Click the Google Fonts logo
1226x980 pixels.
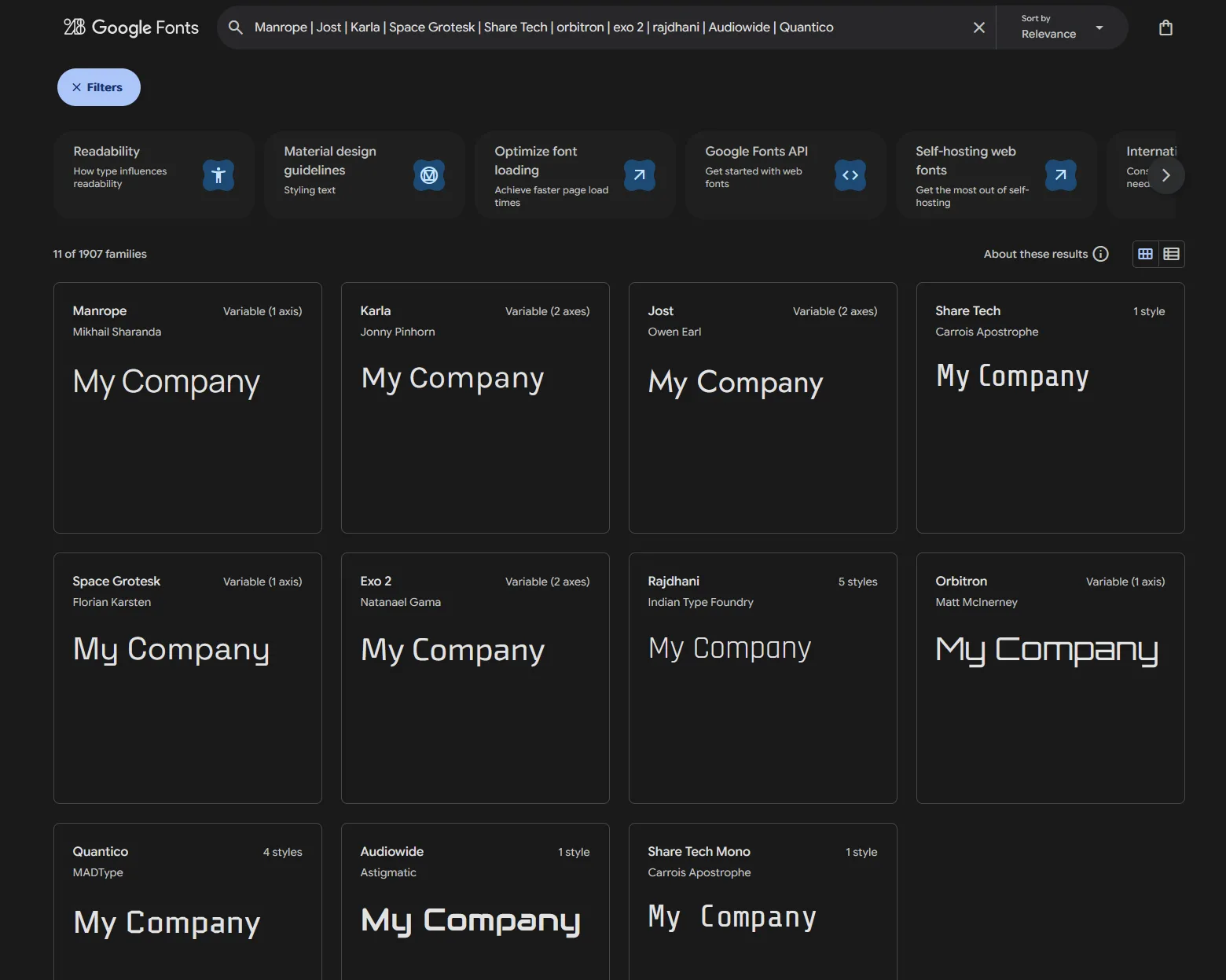(x=131, y=28)
